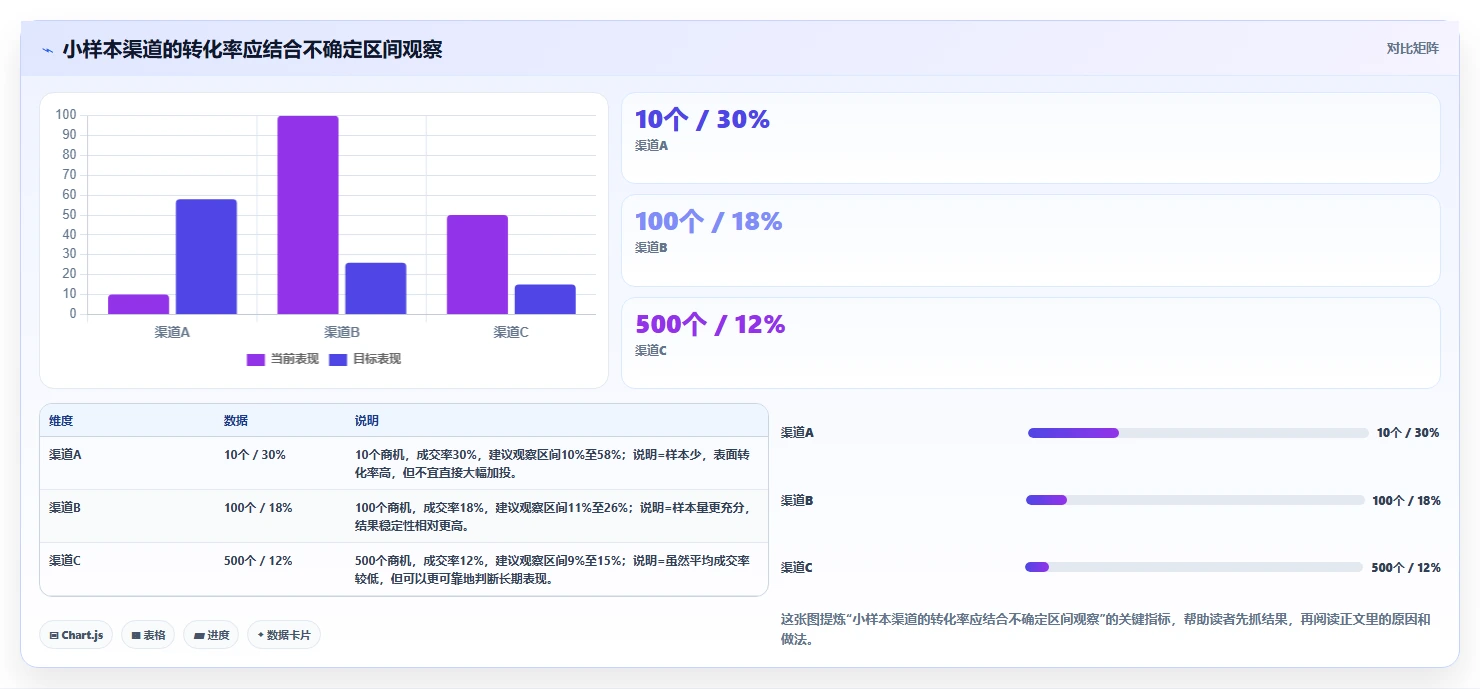Click the 数据卡片 tag chip

pos(284,635)
